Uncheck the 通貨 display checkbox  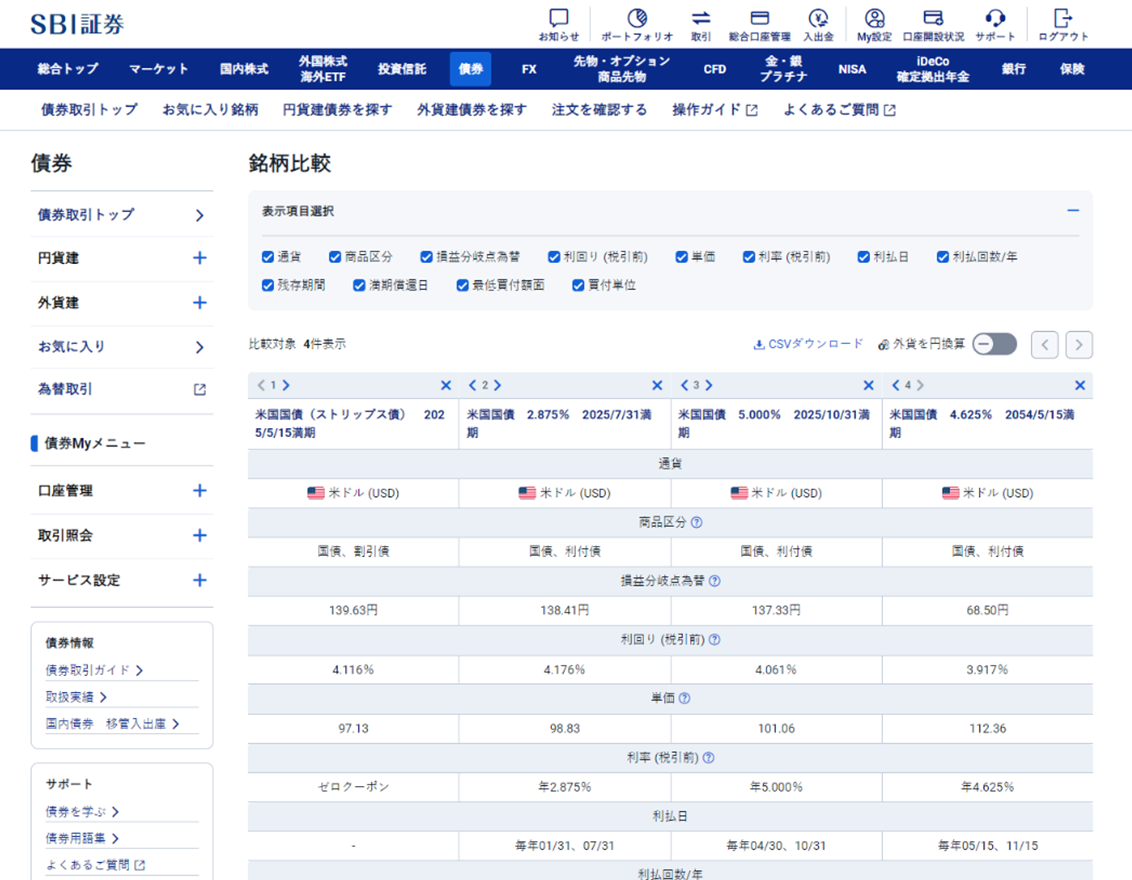(x=266, y=256)
